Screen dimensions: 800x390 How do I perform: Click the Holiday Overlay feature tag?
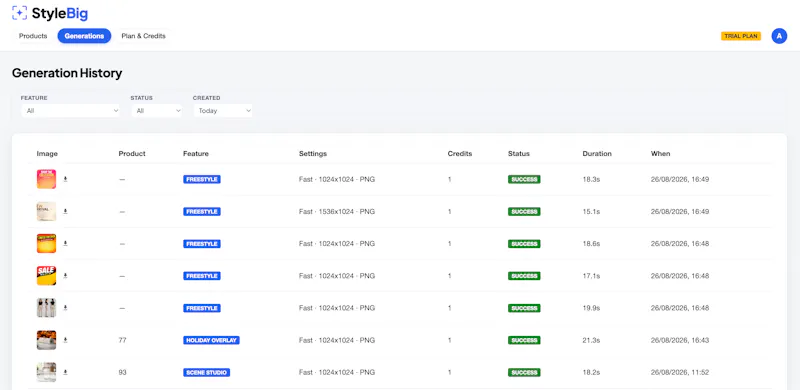click(x=211, y=340)
